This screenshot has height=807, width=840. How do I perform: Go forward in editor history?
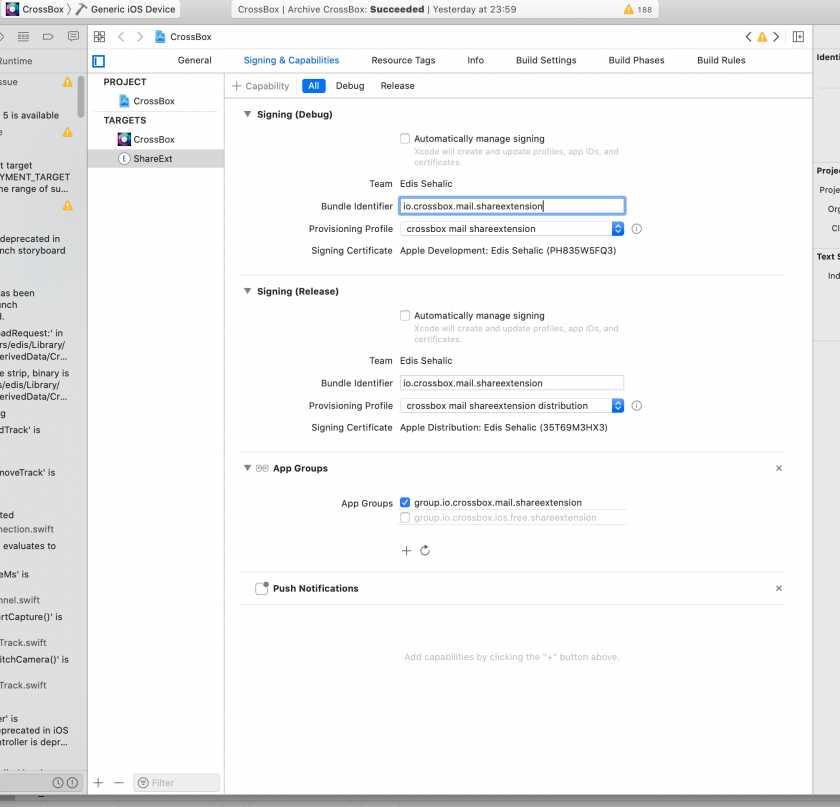tap(140, 36)
